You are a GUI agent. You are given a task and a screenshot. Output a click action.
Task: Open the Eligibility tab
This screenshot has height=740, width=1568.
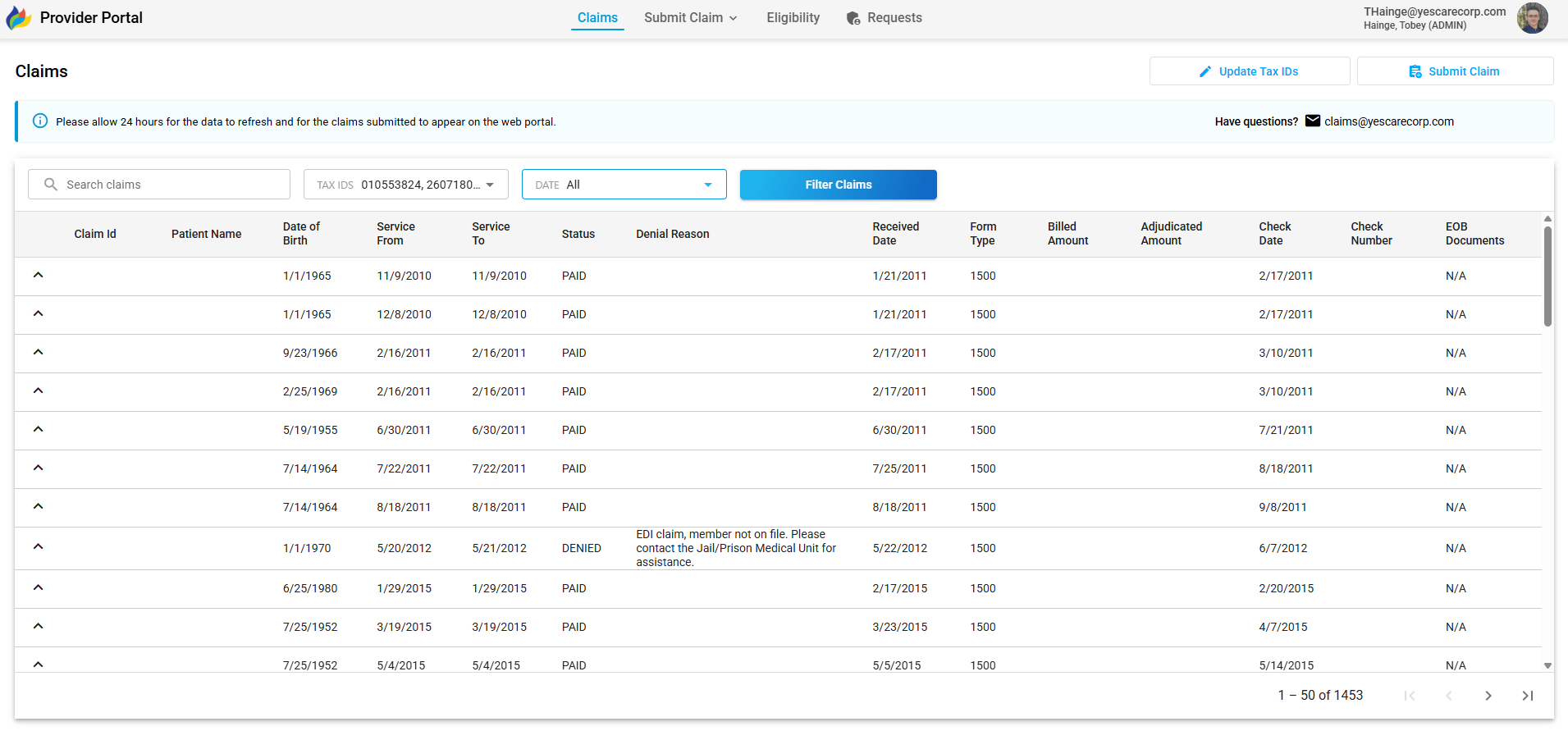click(793, 18)
